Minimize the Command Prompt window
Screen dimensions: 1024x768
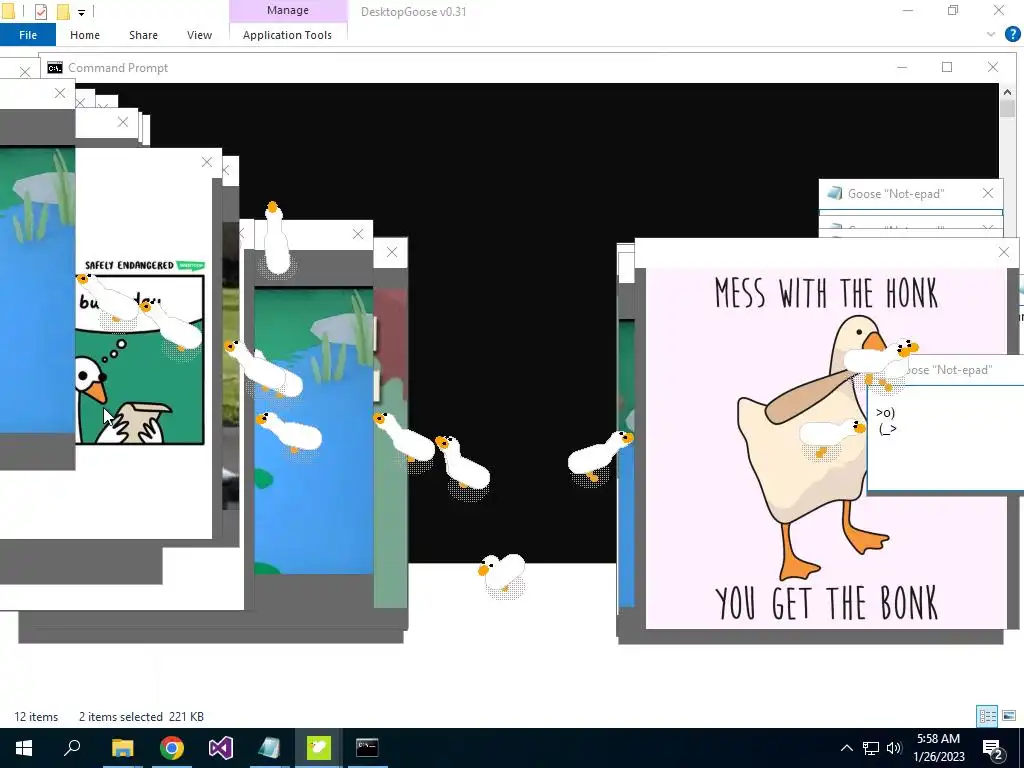pyautogui.click(x=902, y=67)
